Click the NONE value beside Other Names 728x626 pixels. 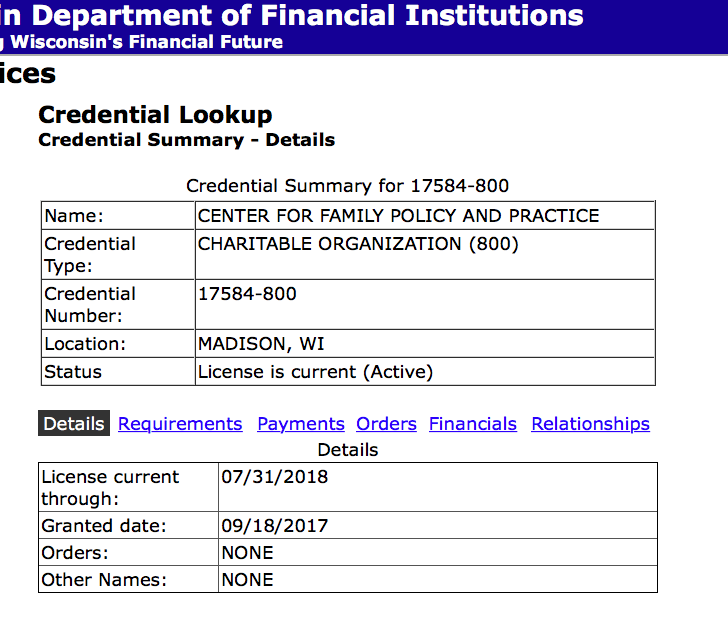click(x=247, y=579)
